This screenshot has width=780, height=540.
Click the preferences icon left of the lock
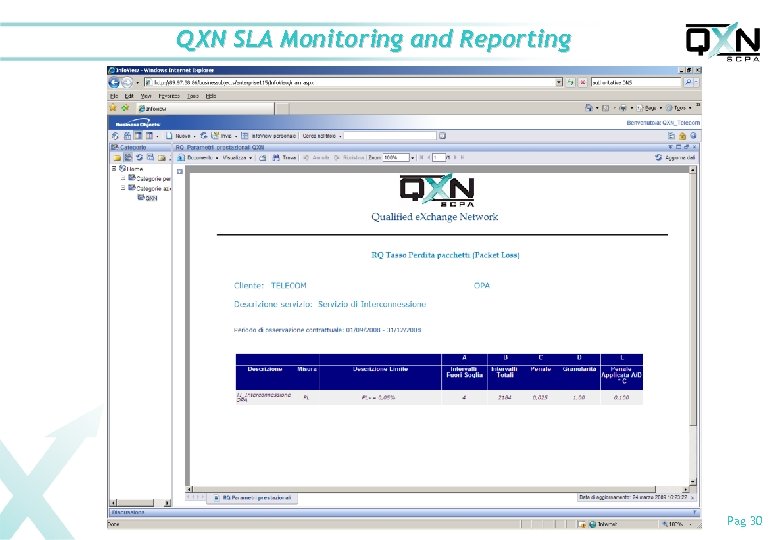pyautogui.click(x=671, y=136)
